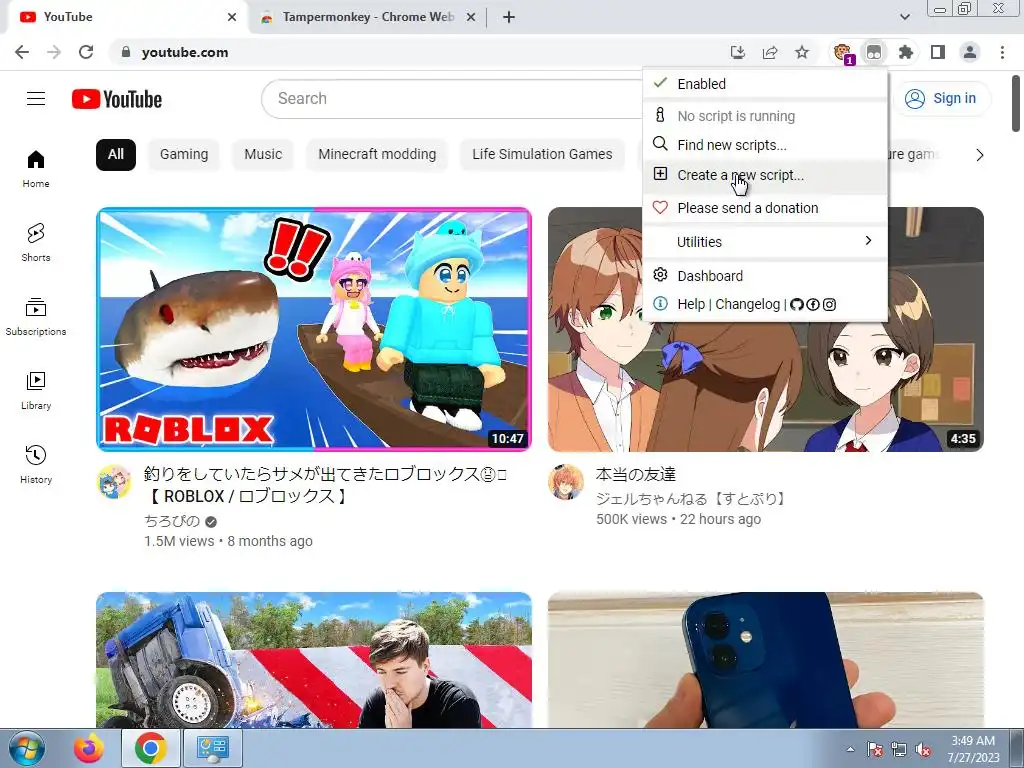
Task: Open the Roblox shark video thumbnail
Action: click(x=313, y=329)
